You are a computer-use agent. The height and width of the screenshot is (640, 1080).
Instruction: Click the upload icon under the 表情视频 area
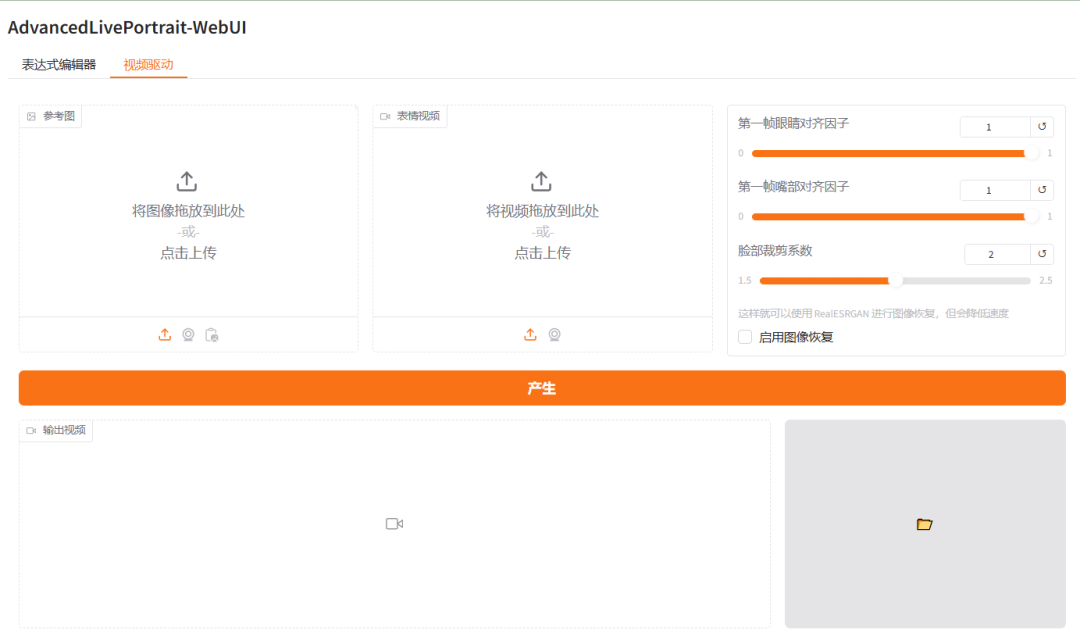(x=530, y=334)
